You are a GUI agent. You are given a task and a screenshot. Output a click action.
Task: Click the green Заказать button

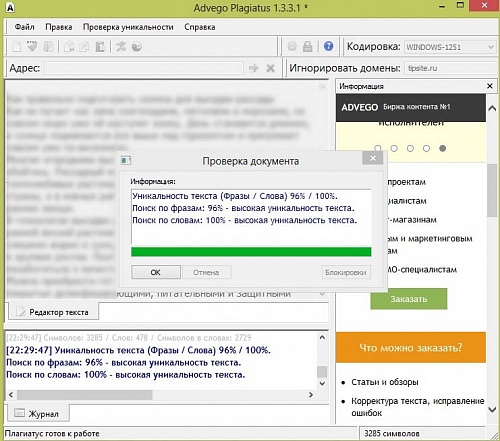pos(409,299)
